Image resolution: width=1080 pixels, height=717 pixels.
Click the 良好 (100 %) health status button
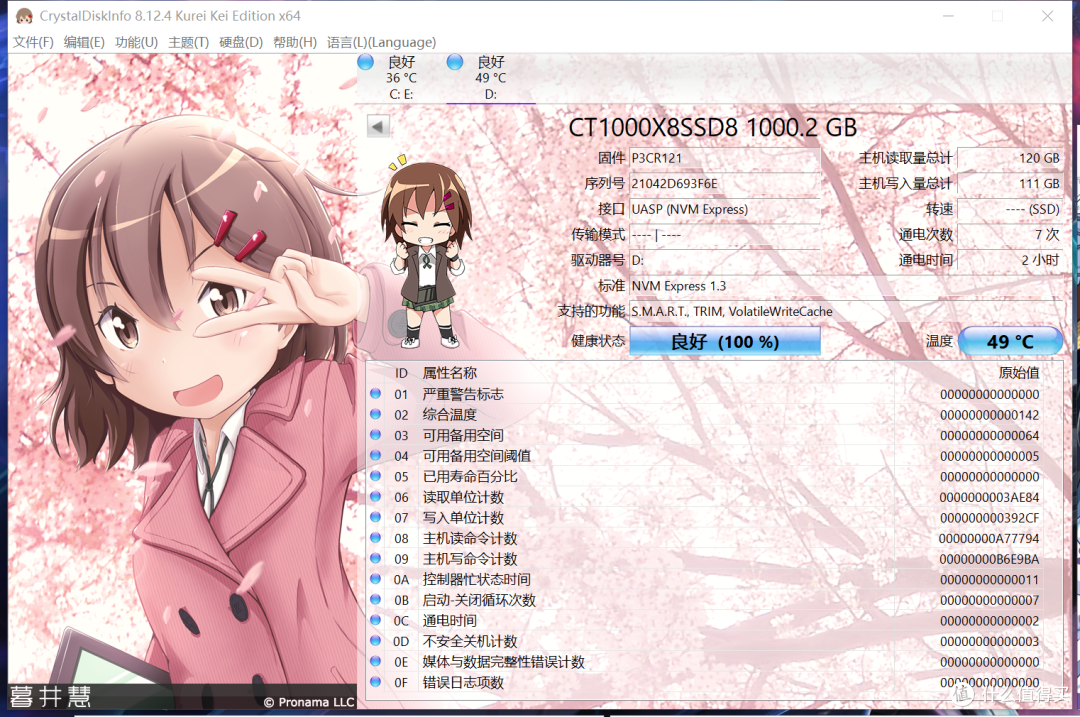[725, 342]
